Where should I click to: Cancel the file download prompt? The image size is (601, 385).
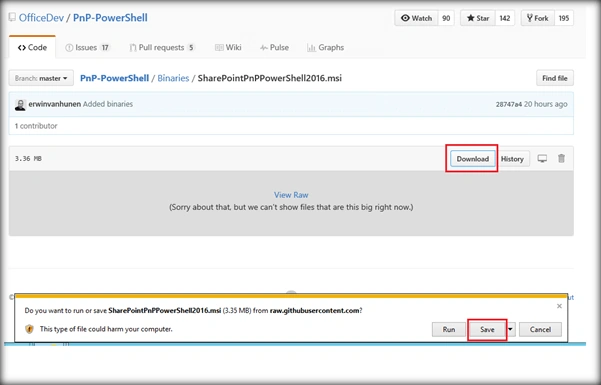click(540, 329)
